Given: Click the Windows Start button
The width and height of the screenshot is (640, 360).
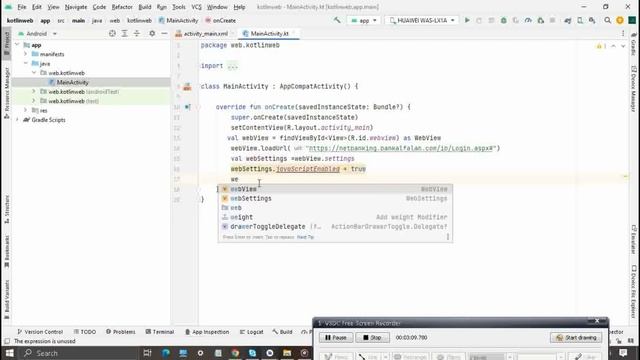Looking at the screenshot, I should coord(9,353).
